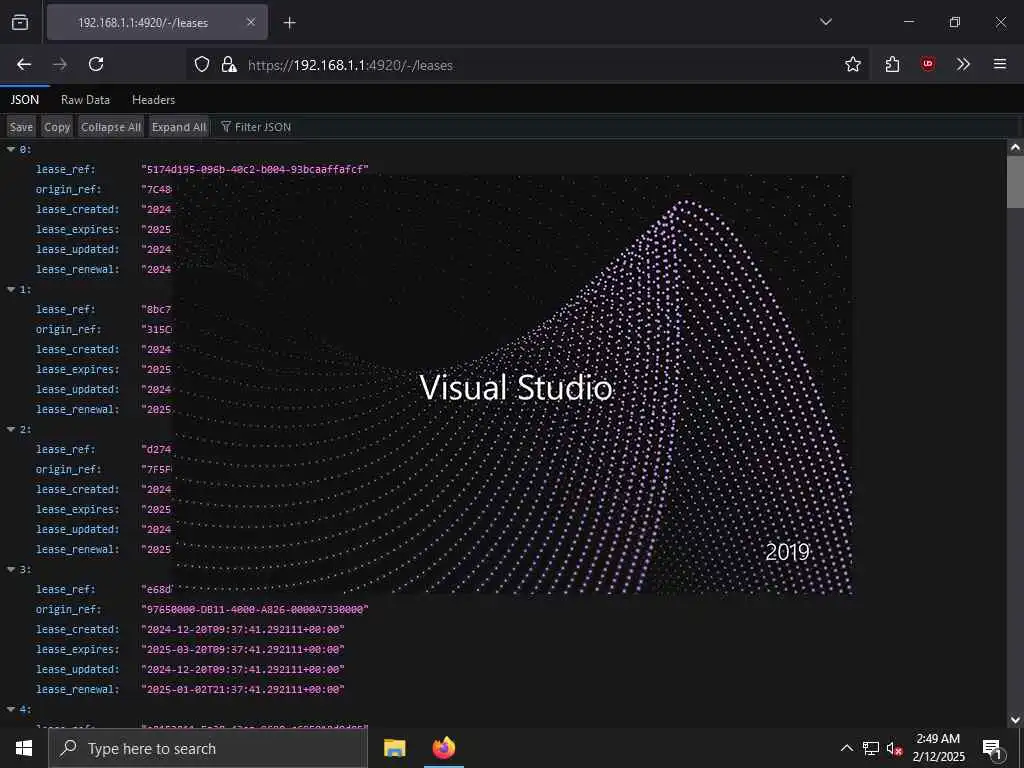Viewport: 1024px width, 768px height.
Task: Click the Visual Studio 2019 splash screen
Action: 512,385
